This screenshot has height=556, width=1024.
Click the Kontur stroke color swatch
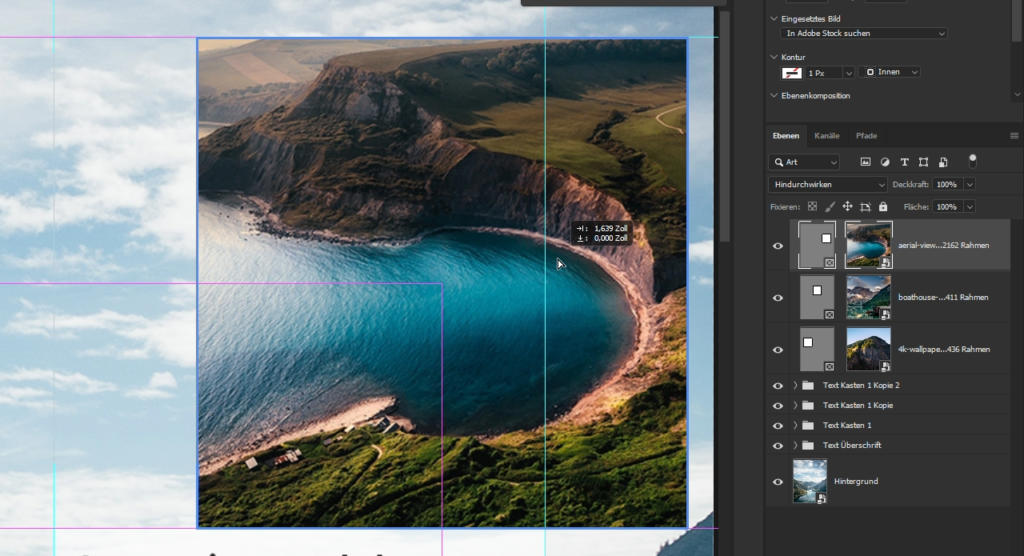coord(791,72)
